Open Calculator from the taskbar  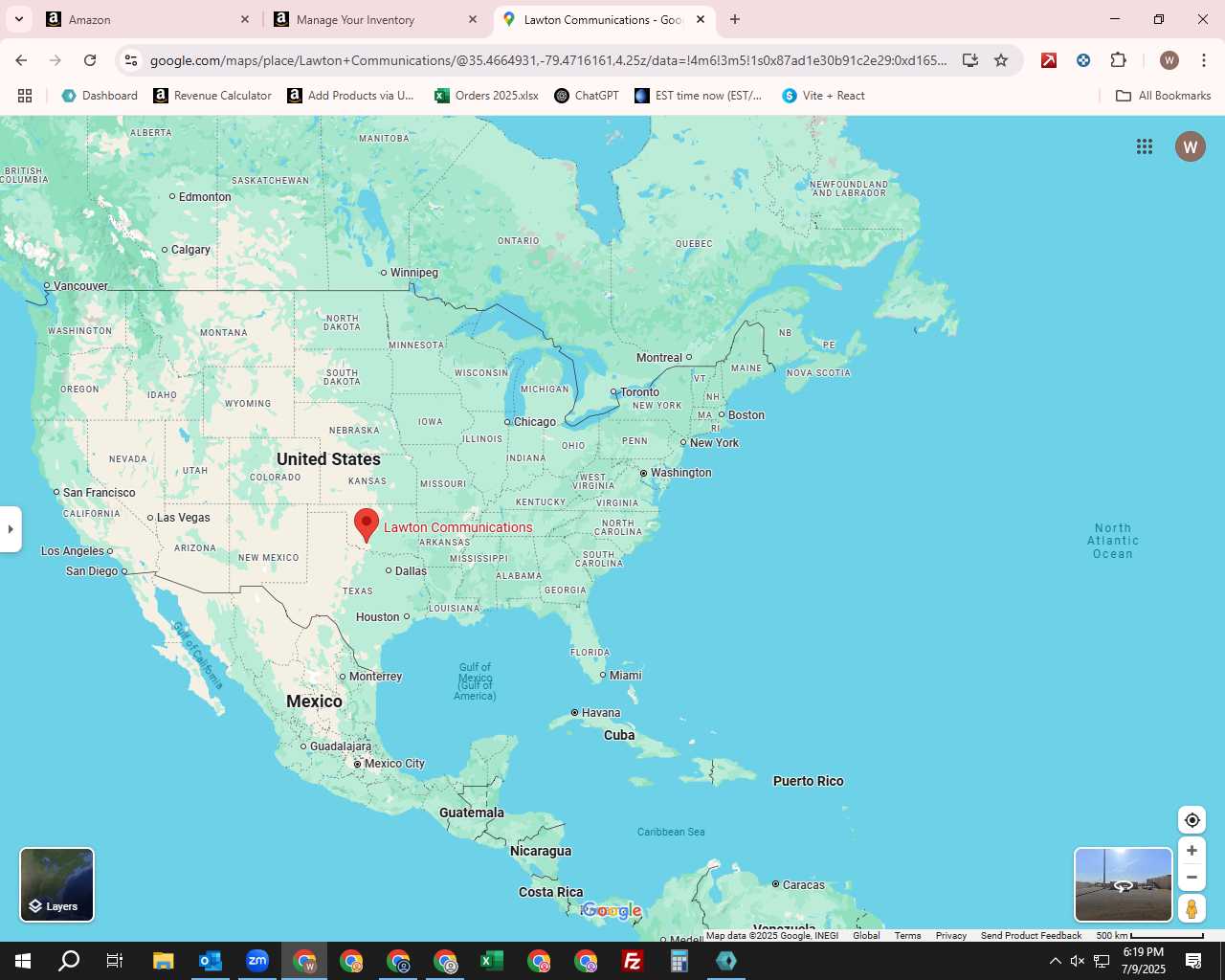click(679, 961)
